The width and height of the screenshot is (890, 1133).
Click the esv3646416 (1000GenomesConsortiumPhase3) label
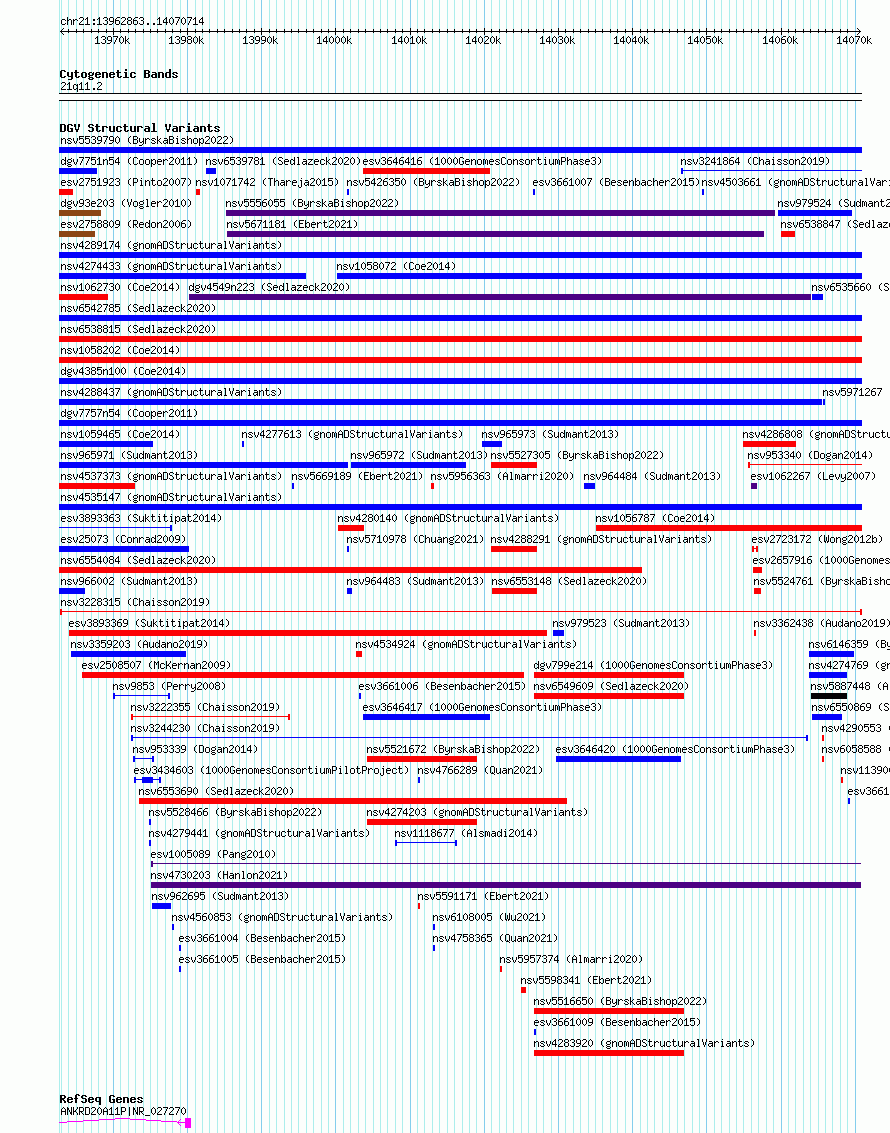point(482,161)
